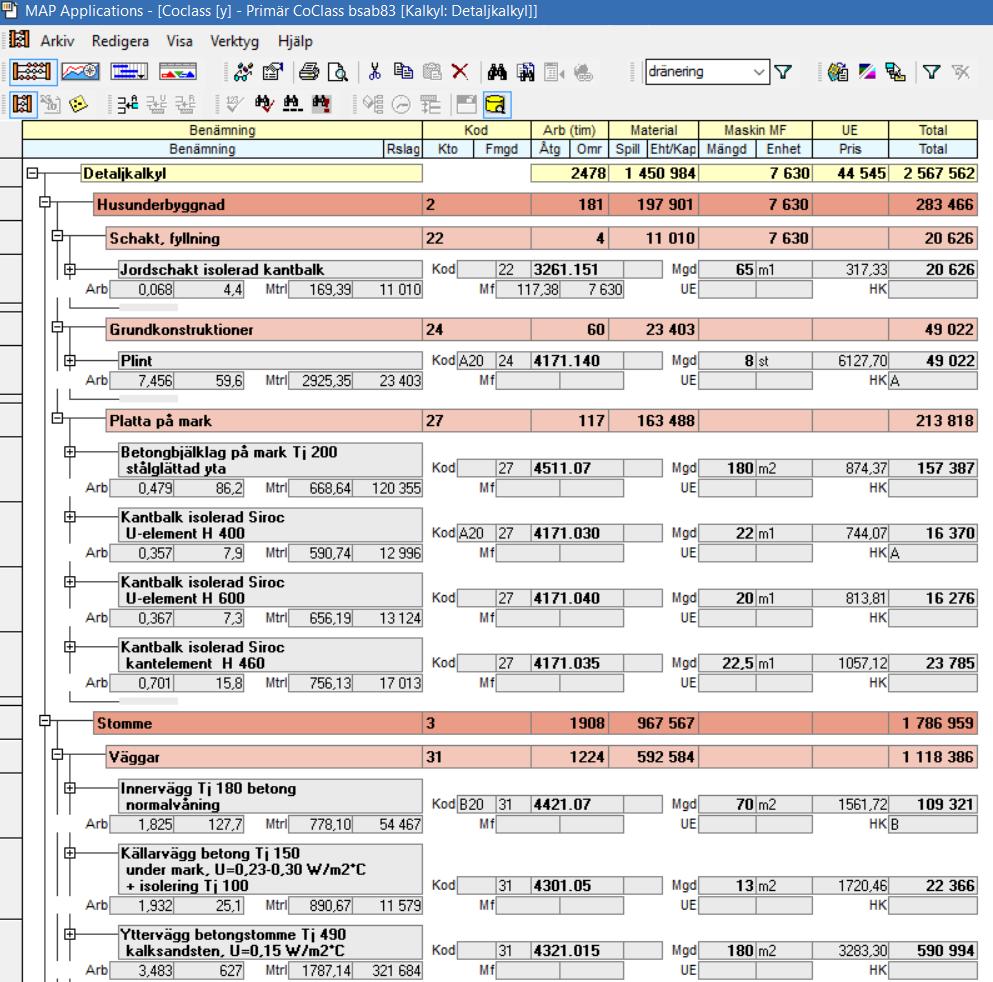Click the Detaljkalkyl total 2 567 562

click(x=933, y=173)
